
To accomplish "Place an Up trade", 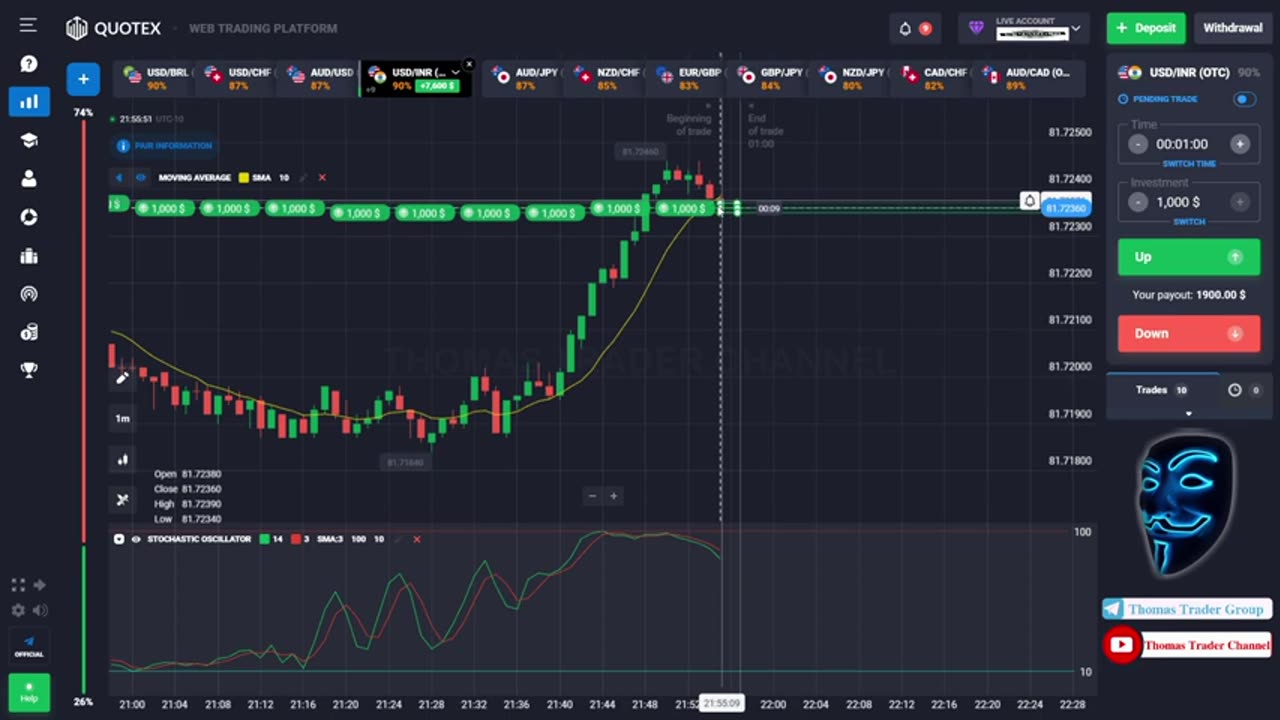I will click(x=1188, y=257).
